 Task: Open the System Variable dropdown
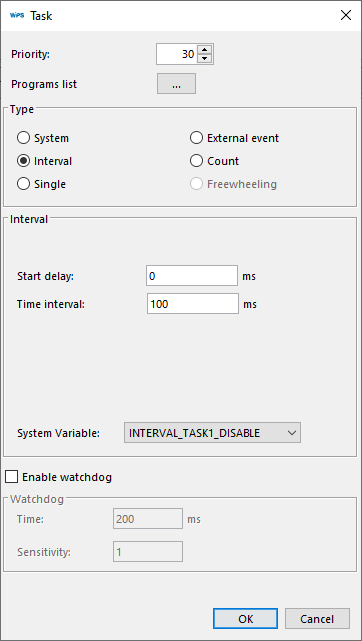point(212,433)
